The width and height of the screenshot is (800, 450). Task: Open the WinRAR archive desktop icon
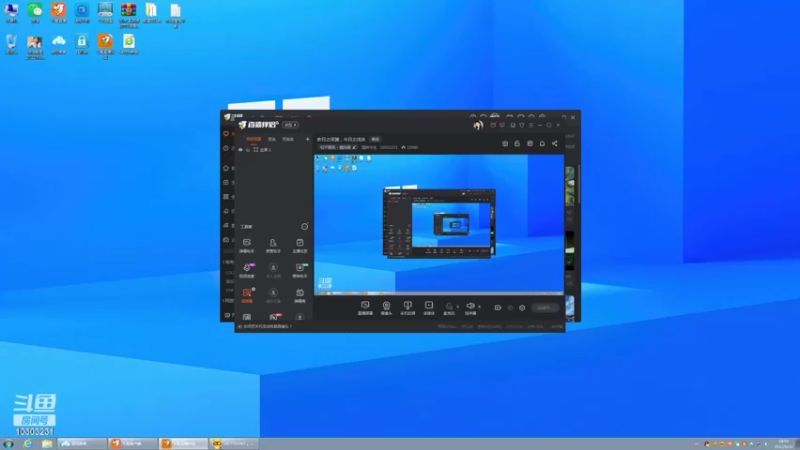pos(129,14)
